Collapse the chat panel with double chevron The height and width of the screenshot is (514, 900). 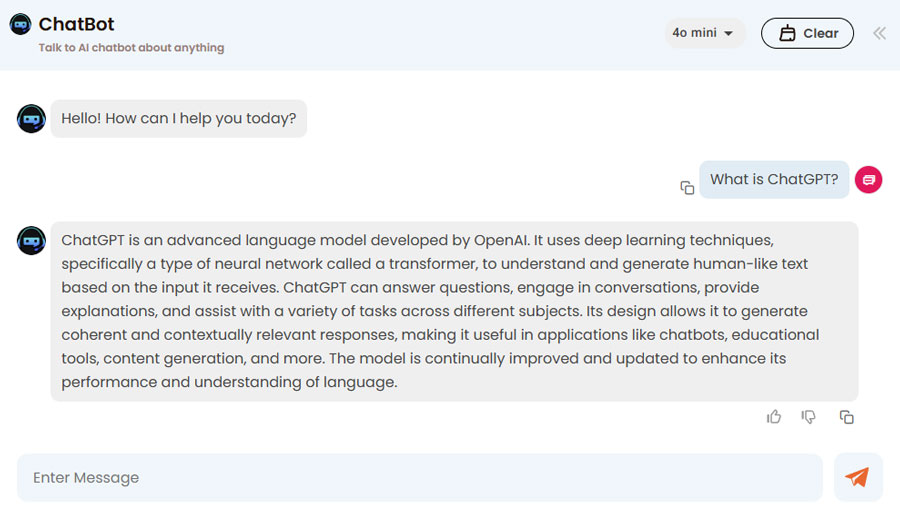(879, 33)
